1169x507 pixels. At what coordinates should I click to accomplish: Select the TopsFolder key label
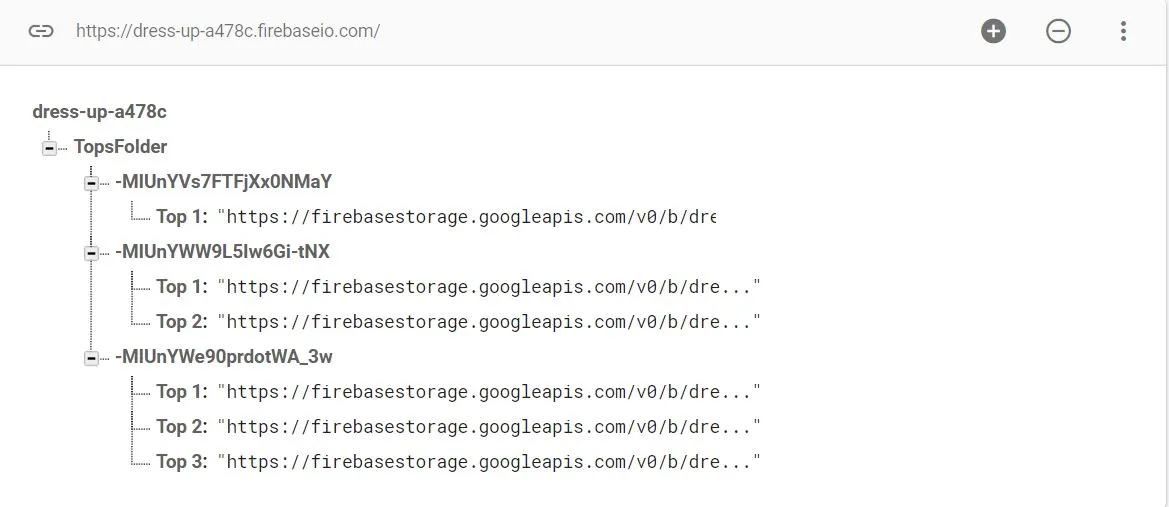pos(120,147)
